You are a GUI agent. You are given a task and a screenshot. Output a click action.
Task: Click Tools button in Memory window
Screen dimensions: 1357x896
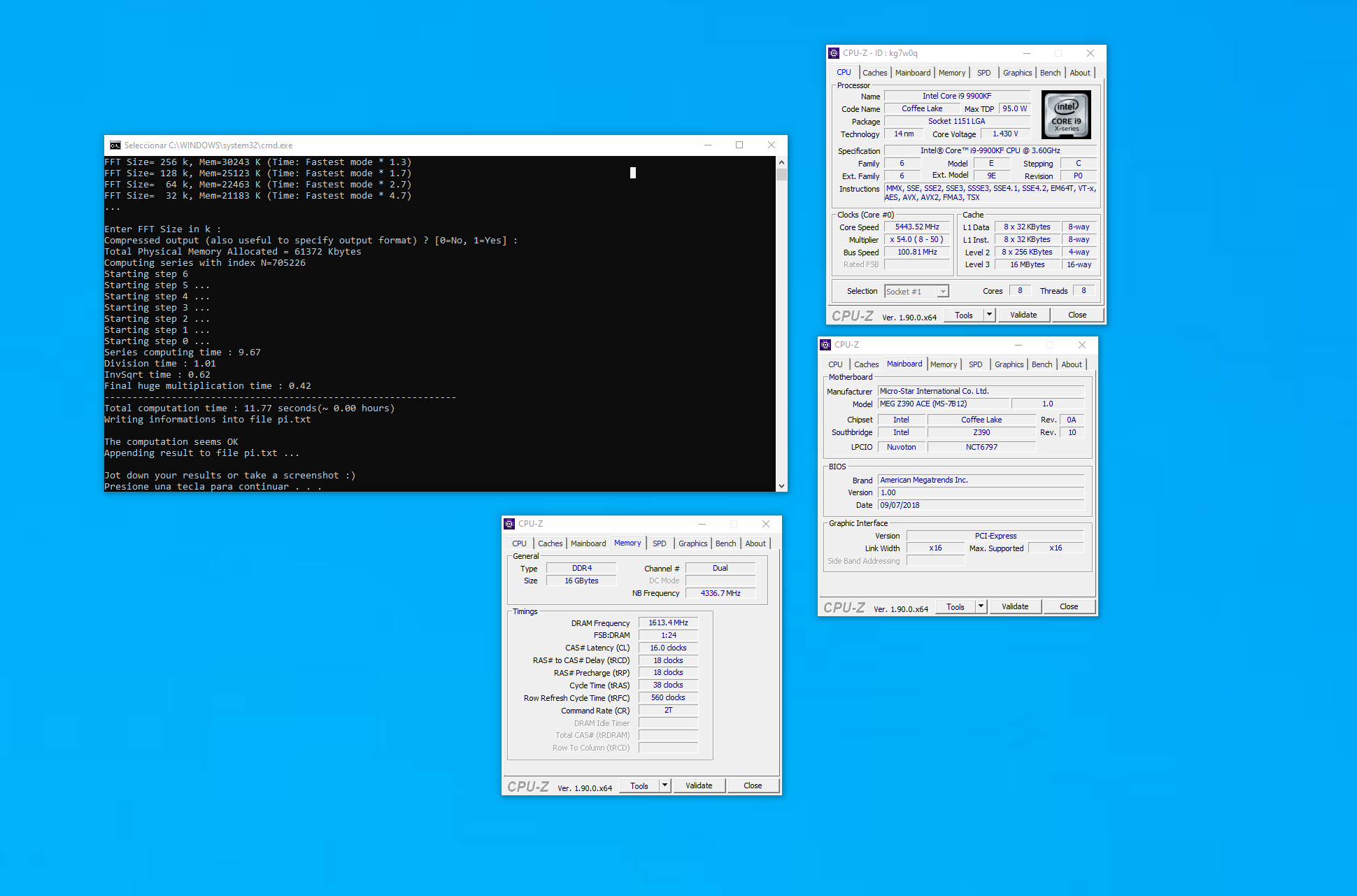639,785
